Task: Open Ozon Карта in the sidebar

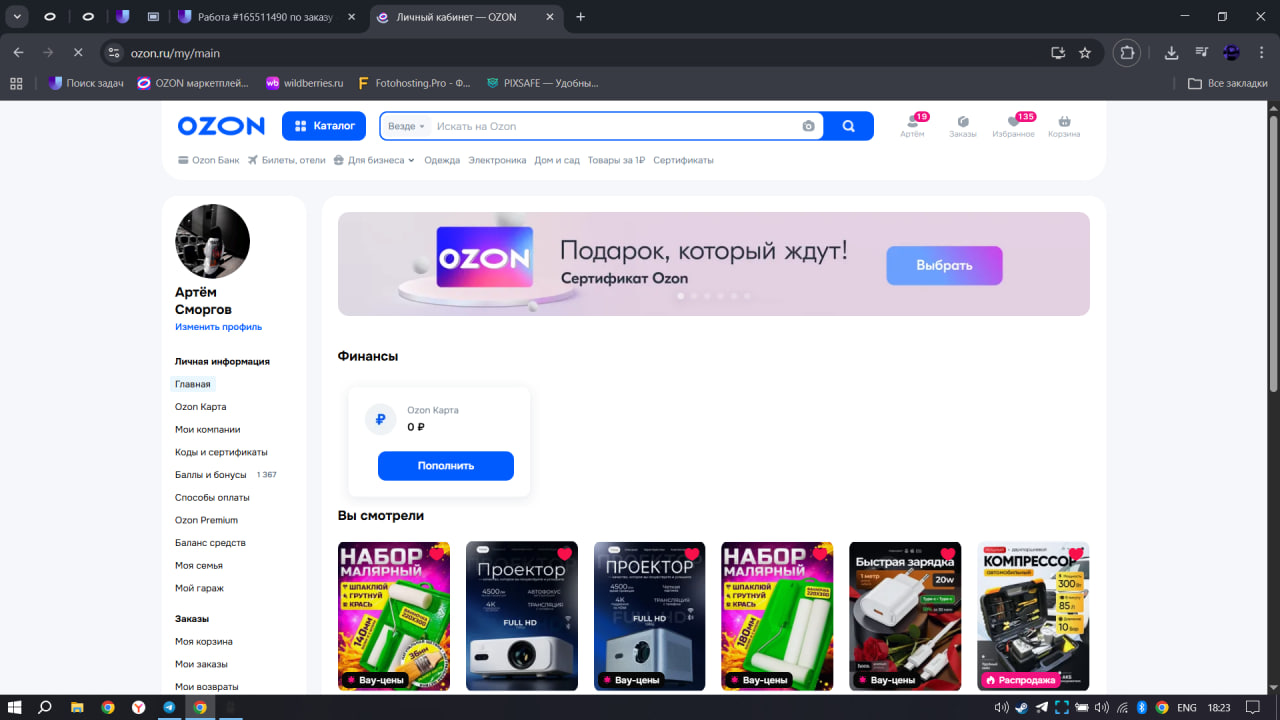Action: click(x=201, y=407)
